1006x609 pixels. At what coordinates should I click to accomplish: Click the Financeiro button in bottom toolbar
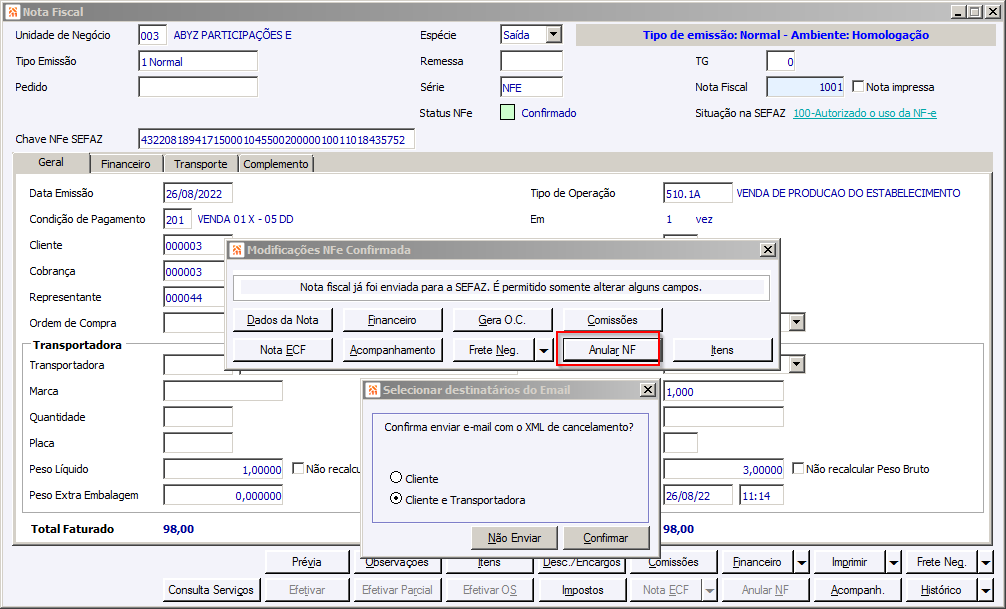coord(757,562)
